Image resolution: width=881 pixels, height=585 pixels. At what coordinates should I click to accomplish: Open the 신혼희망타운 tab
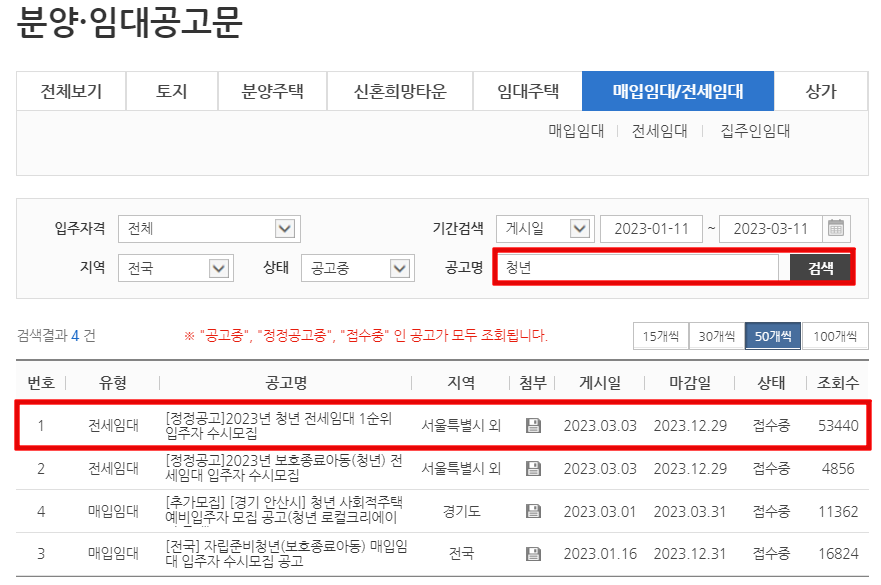(399, 91)
